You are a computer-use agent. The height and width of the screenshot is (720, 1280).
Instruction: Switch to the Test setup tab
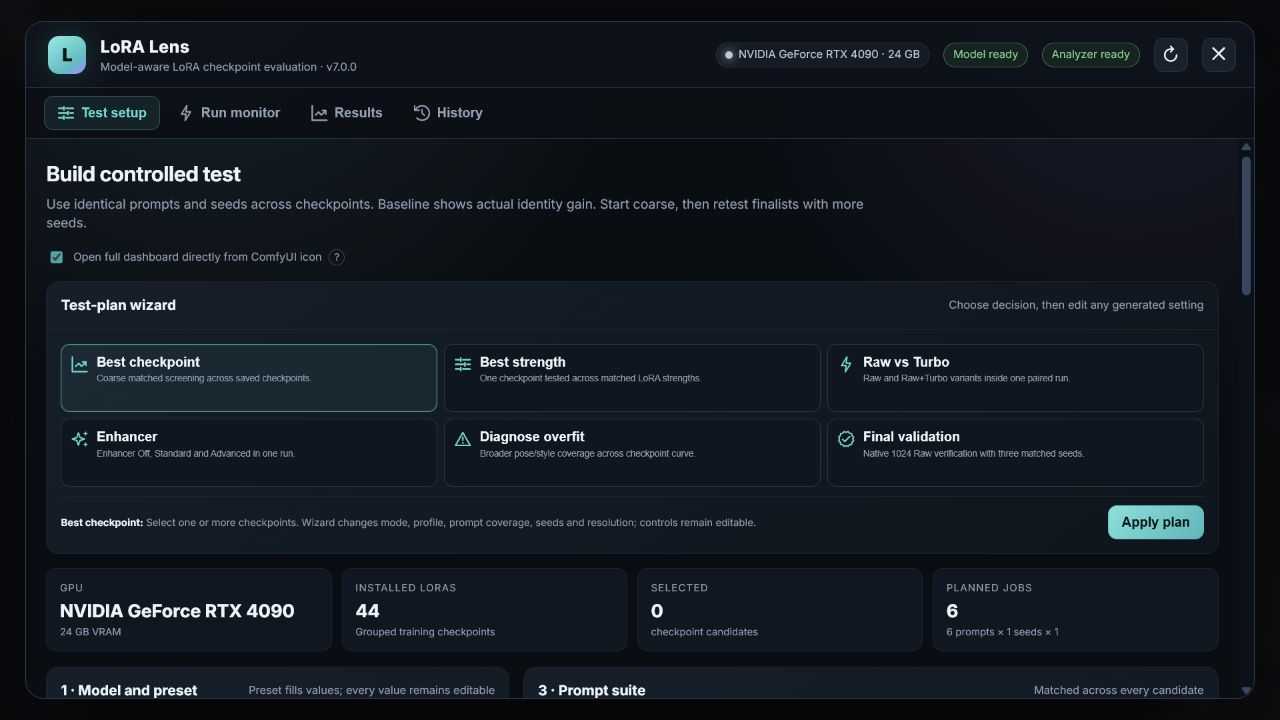(x=102, y=113)
